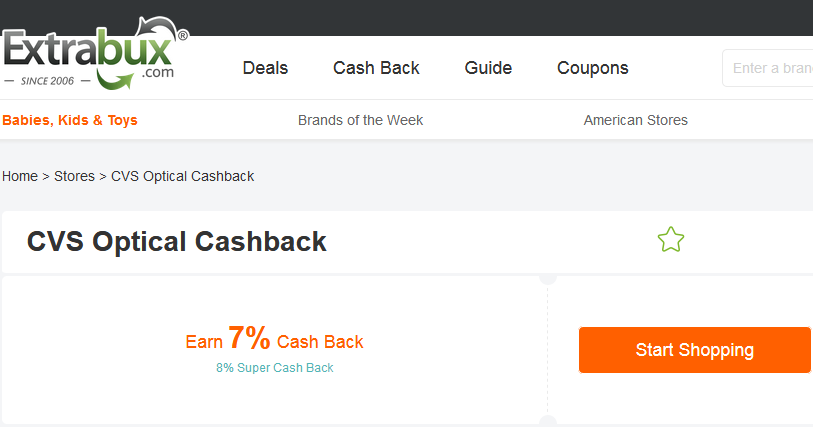Focus the 'Enter a brand' search field

coord(770,68)
